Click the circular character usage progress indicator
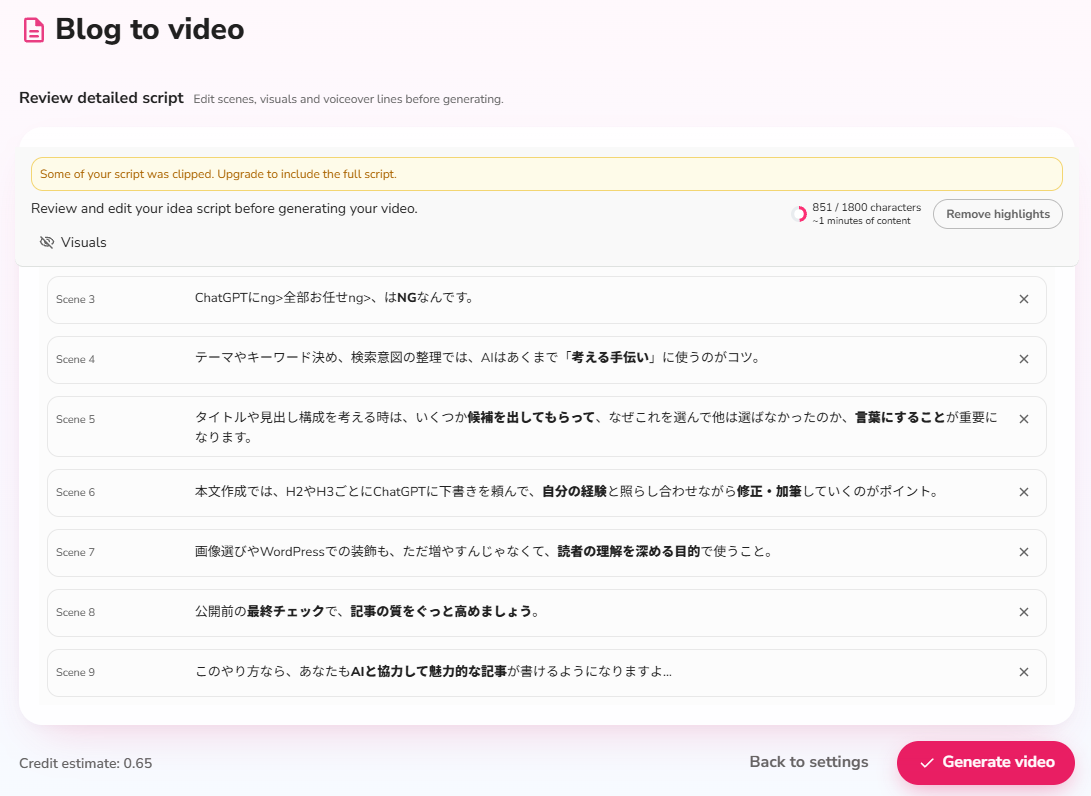Image resolution: width=1091 pixels, height=796 pixels. pyautogui.click(x=799, y=214)
